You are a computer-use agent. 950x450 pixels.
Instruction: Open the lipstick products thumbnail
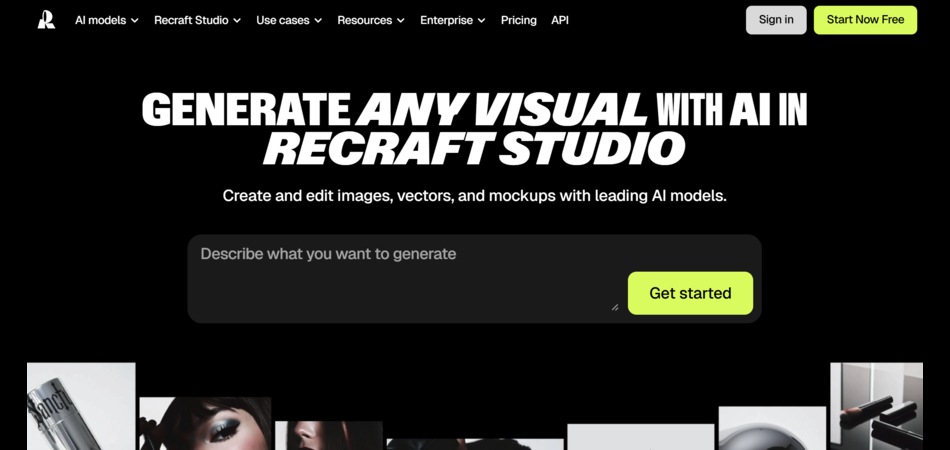coord(877,406)
